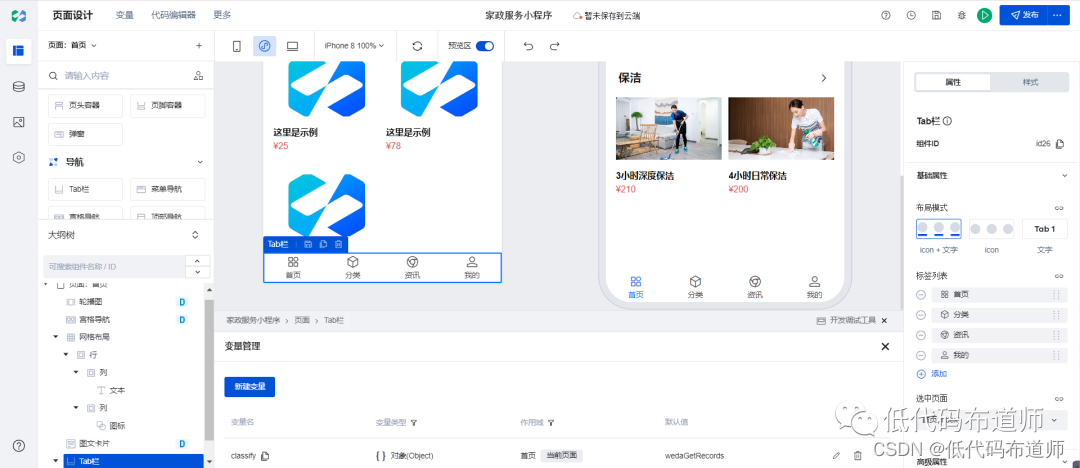Insert the 弹窗 component
The width and height of the screenshot is (1080, 468).
85,134
